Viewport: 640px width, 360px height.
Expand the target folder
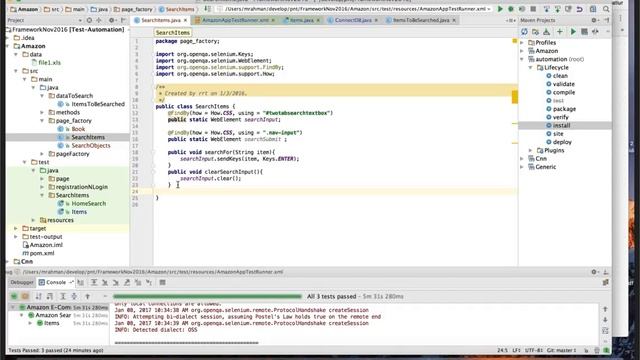(16, 229)
